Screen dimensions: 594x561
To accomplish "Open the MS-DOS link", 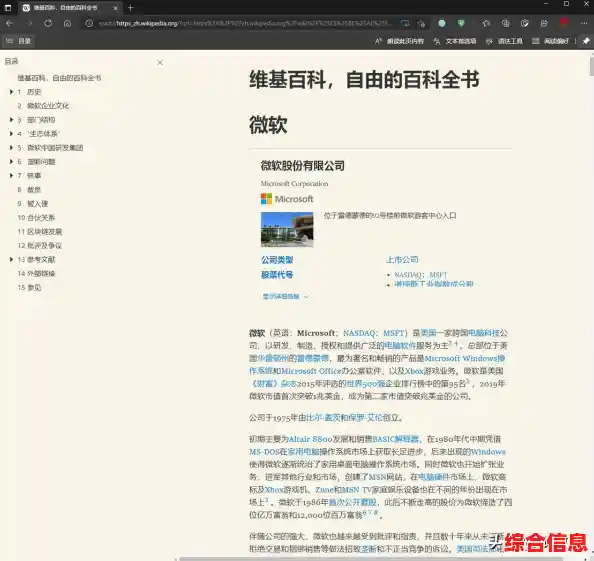I will point(264,452).
